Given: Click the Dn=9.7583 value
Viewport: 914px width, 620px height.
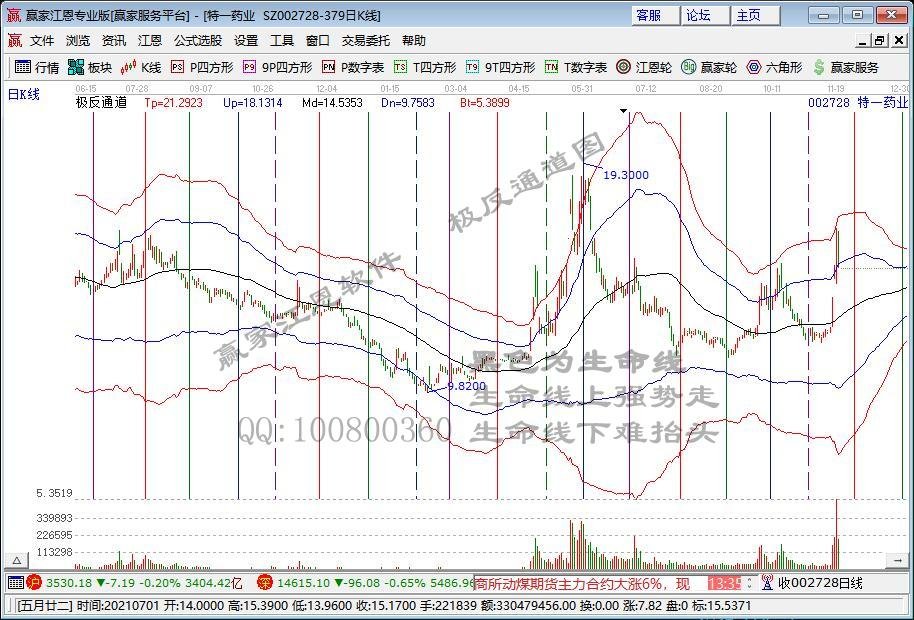Looking at the screenshot, I should tap(408, 103).
